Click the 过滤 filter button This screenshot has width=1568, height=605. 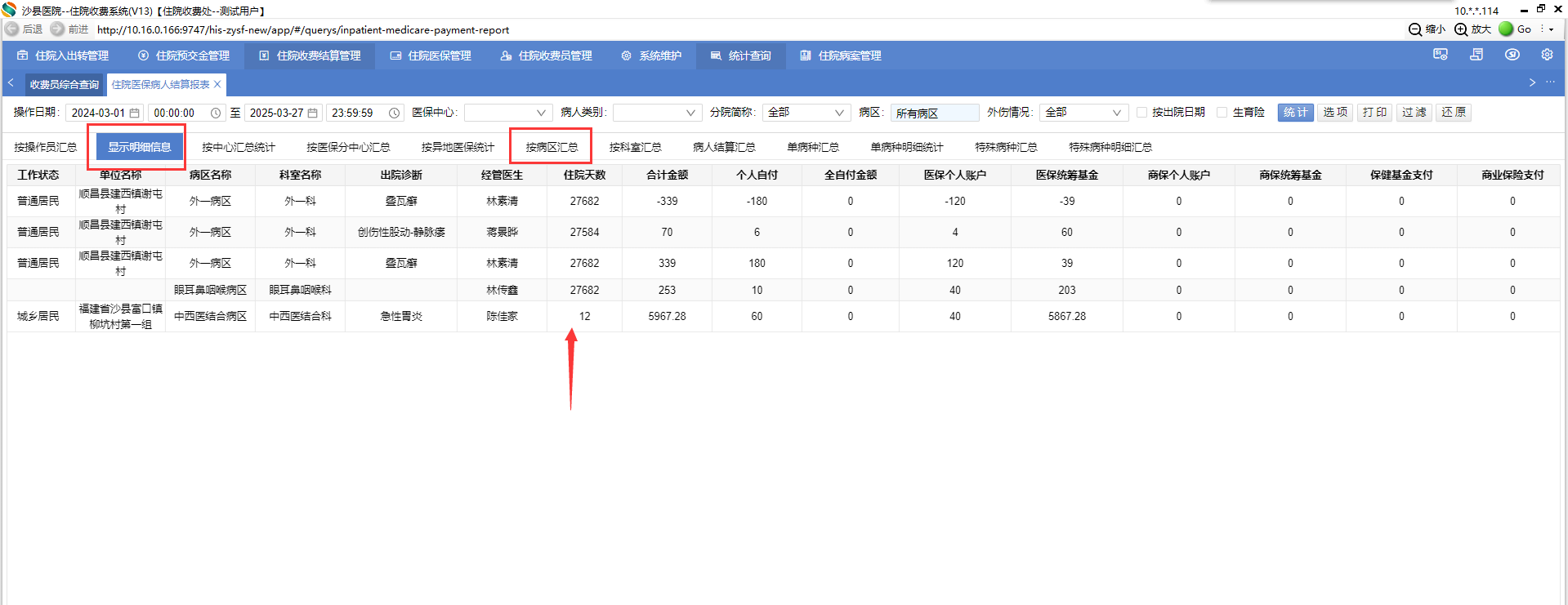click(1414, 113)
